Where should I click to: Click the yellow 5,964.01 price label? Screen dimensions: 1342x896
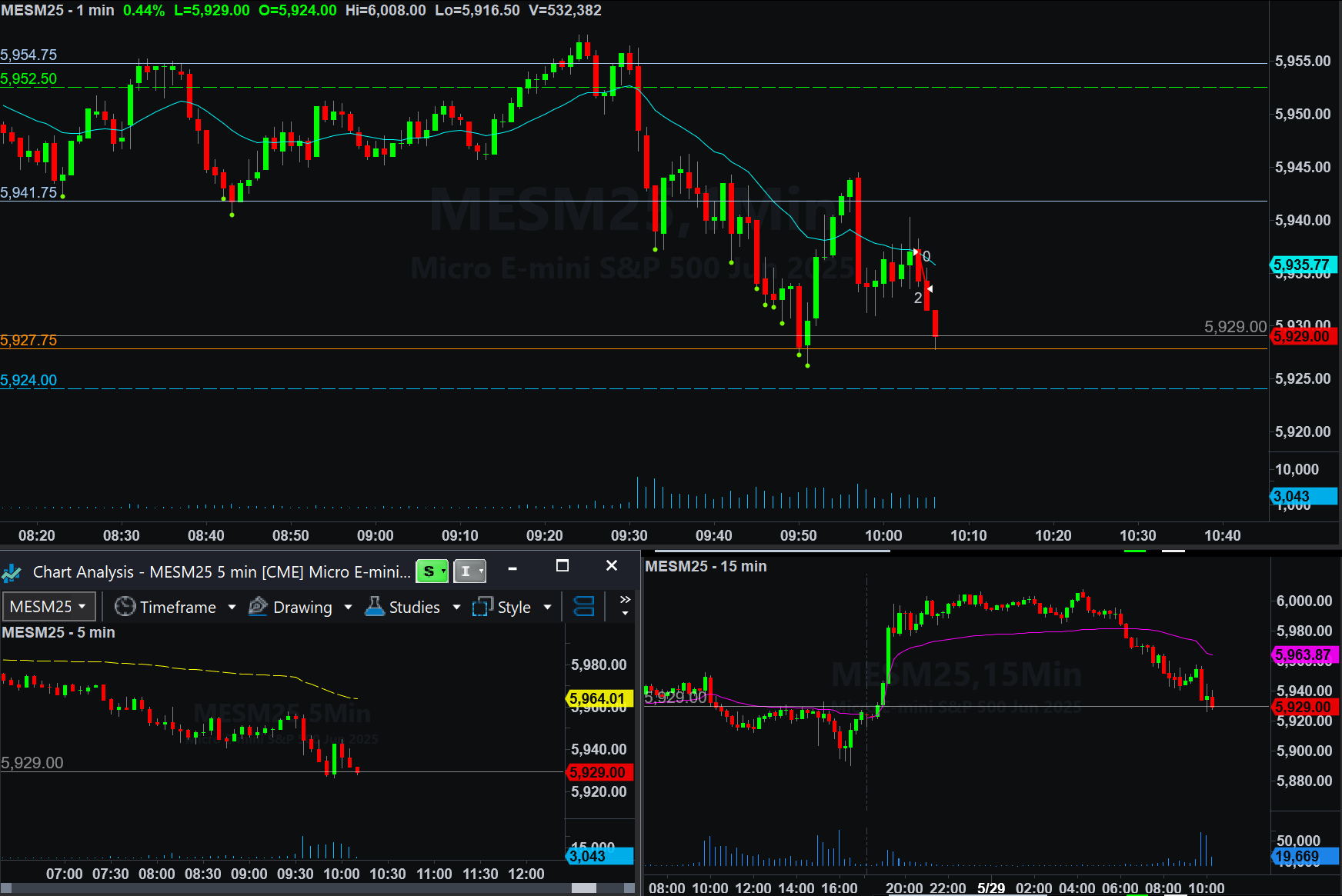(x=599, y=698)
